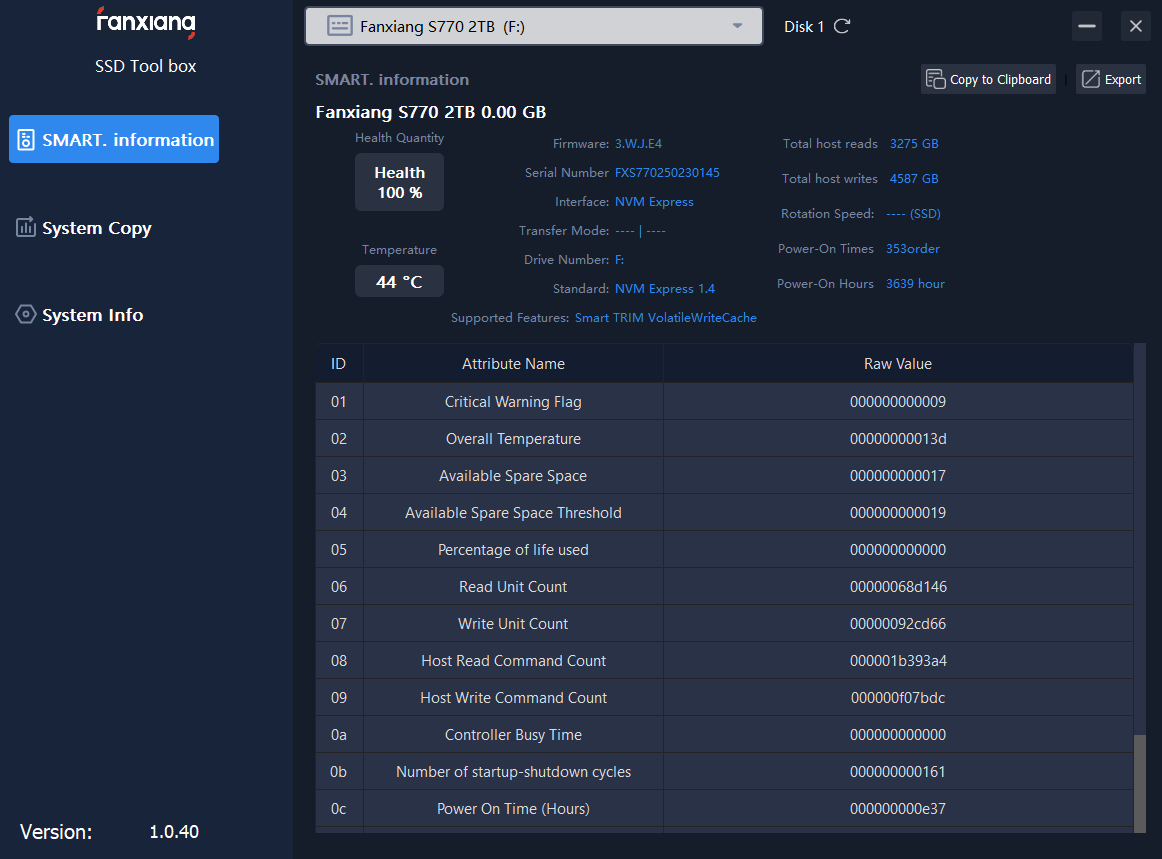Click the Version 1.0.40 label
Viewport: 1162px width, 859px height.
click(109, 832)
